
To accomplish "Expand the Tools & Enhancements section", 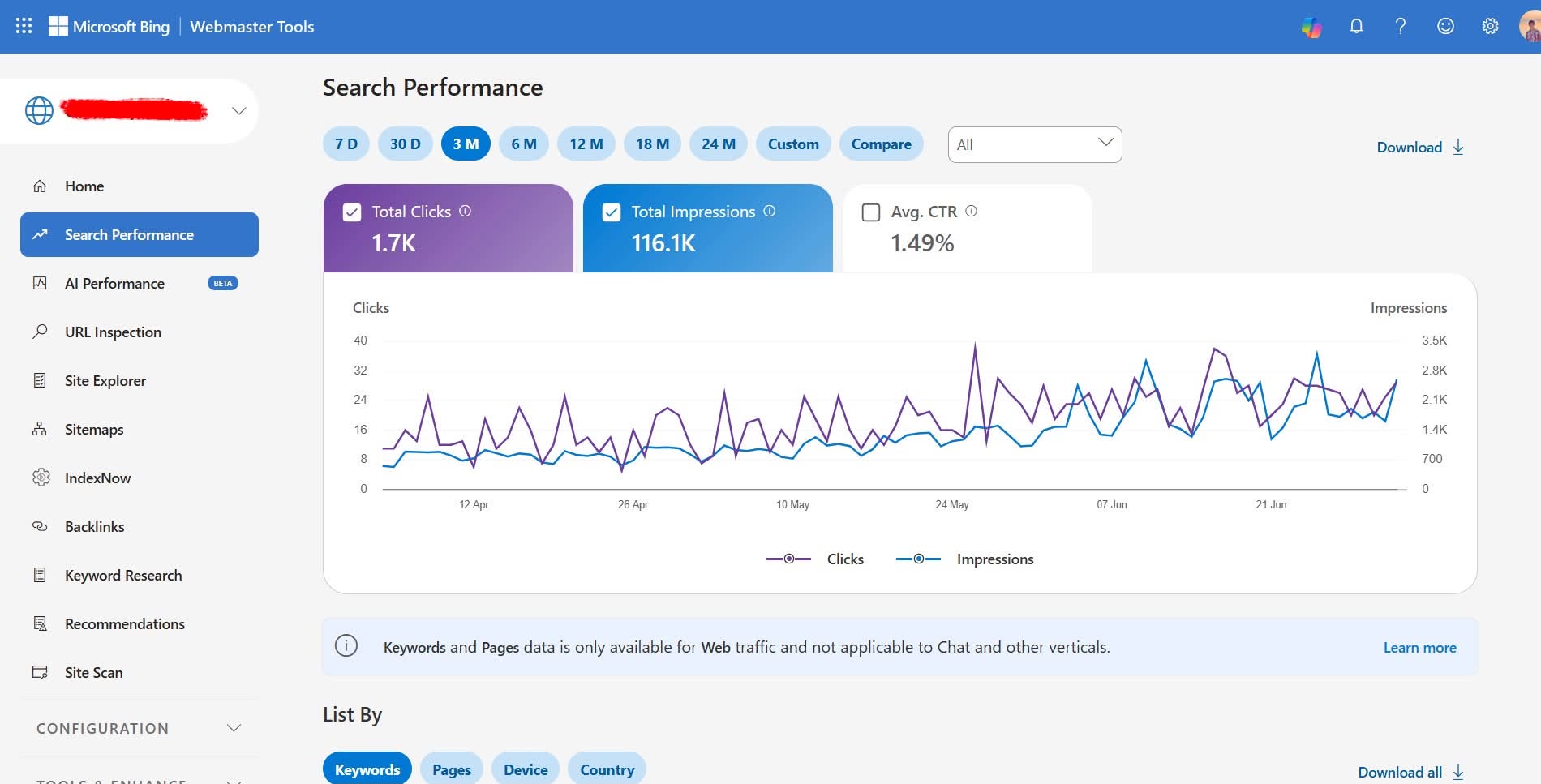I will (x=140, y=780).
